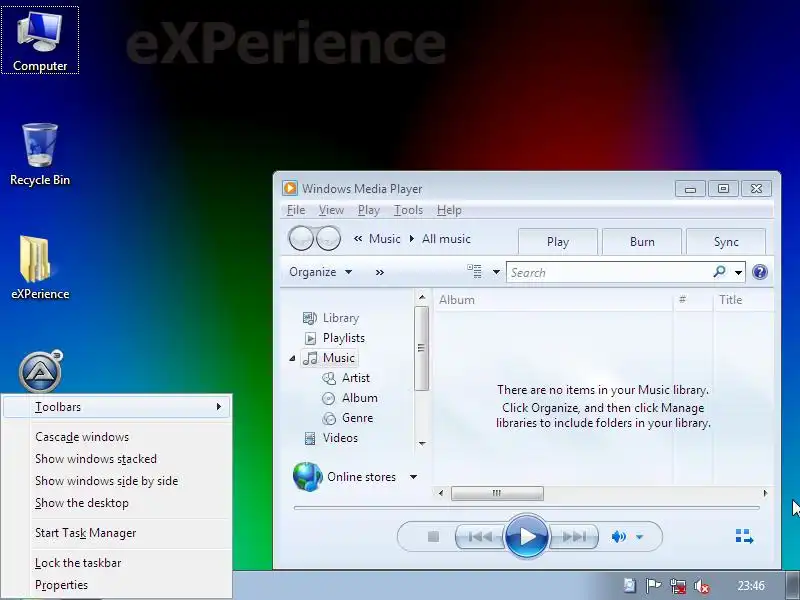Skip to previous track
Screen dimensions: 800x600
click(x=480, y=537)
